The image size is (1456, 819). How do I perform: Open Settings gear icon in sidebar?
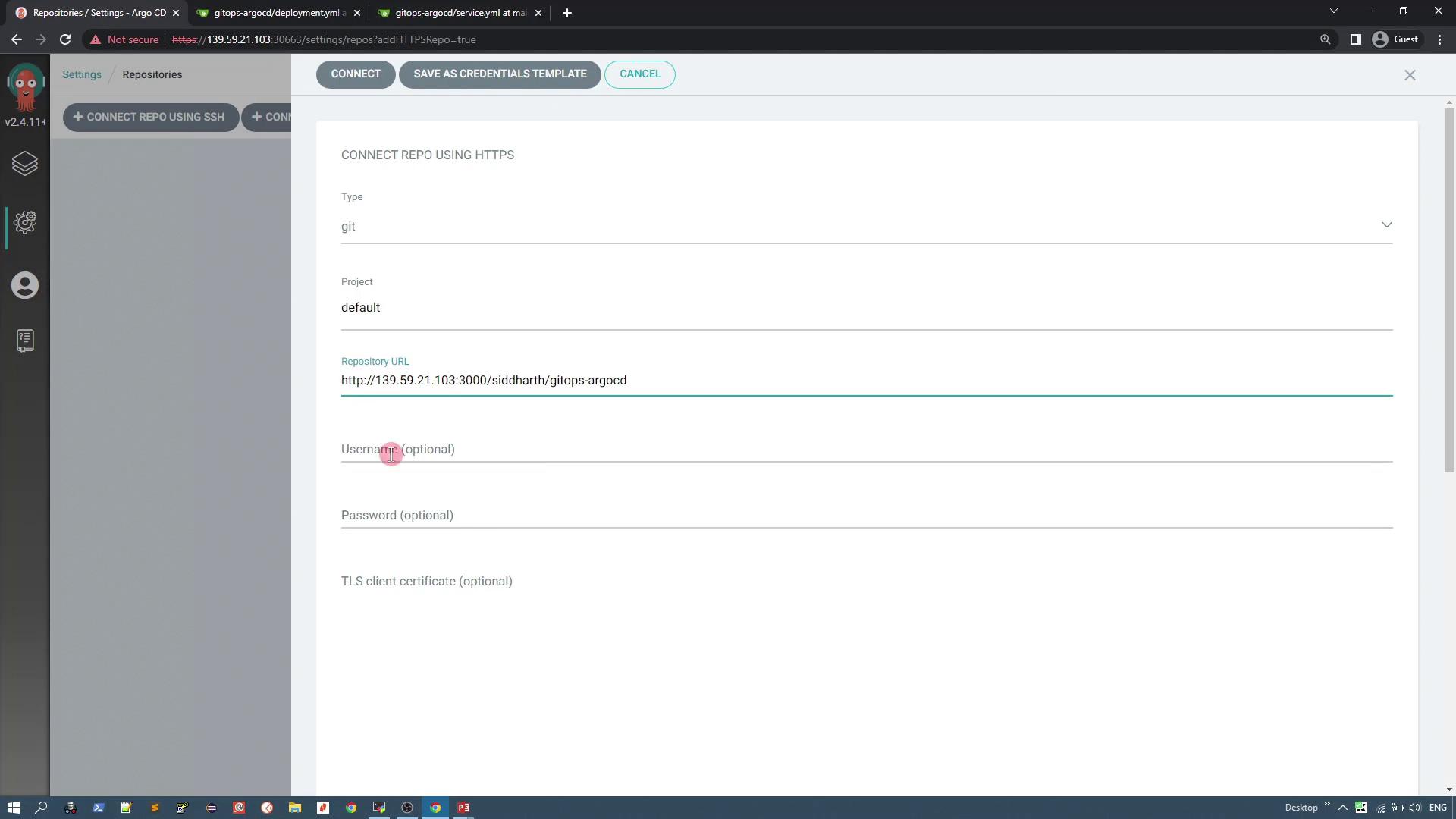pos(25,222)
